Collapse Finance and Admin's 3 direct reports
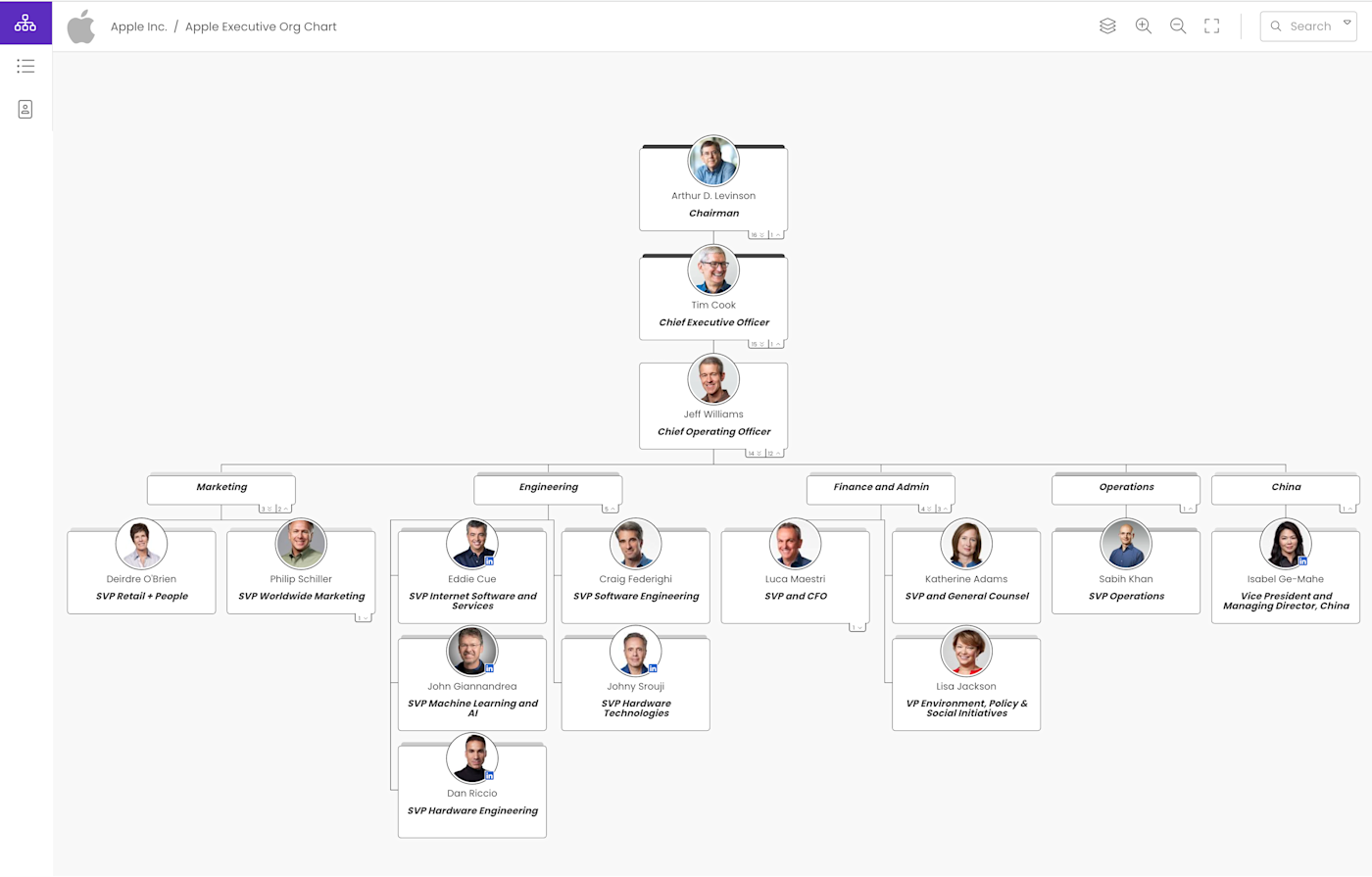The image size is (1372, 877). tap(943, 509)
